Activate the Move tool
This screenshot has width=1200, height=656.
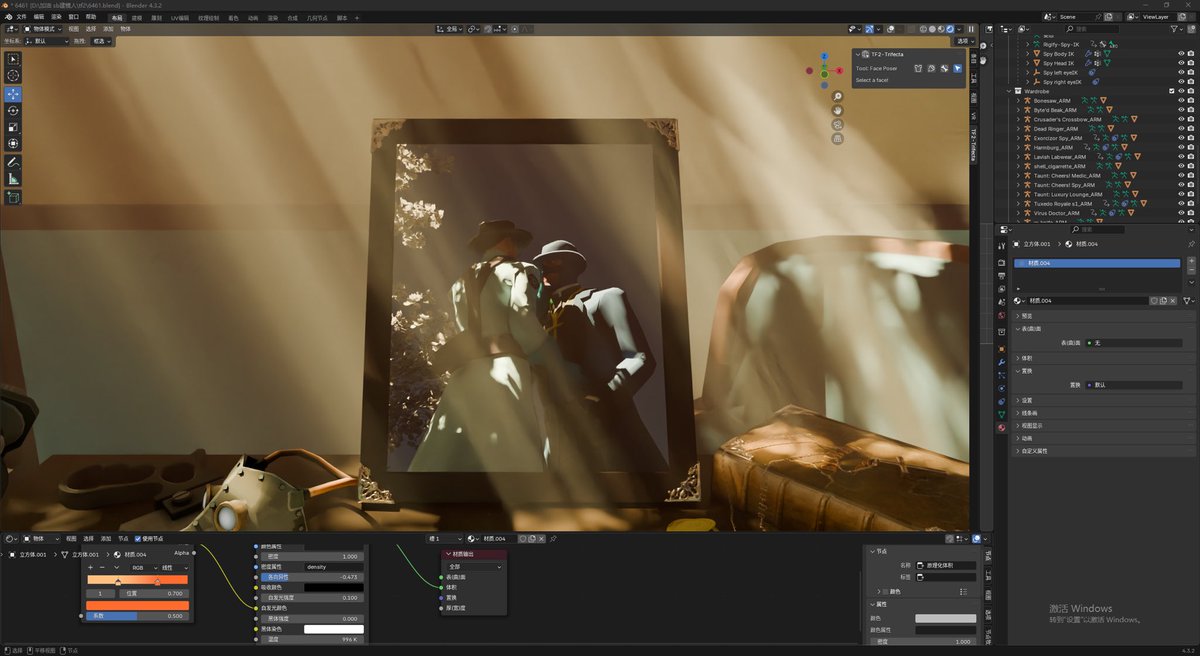click(x=13, y=94)
